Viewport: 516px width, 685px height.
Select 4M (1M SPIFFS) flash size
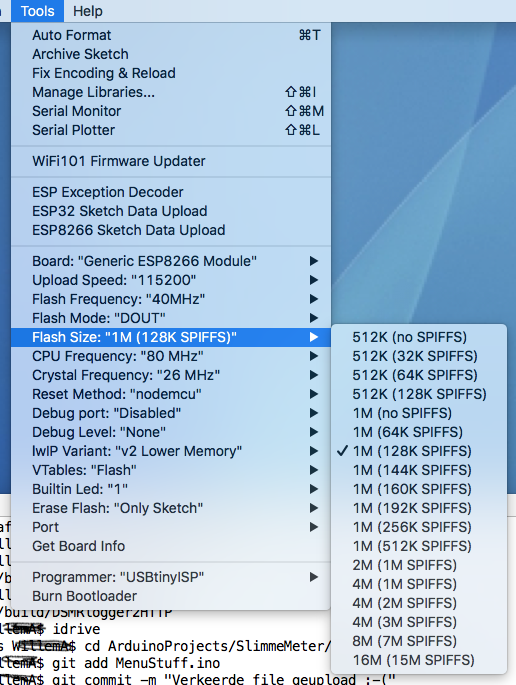click(x=419, y=584)
